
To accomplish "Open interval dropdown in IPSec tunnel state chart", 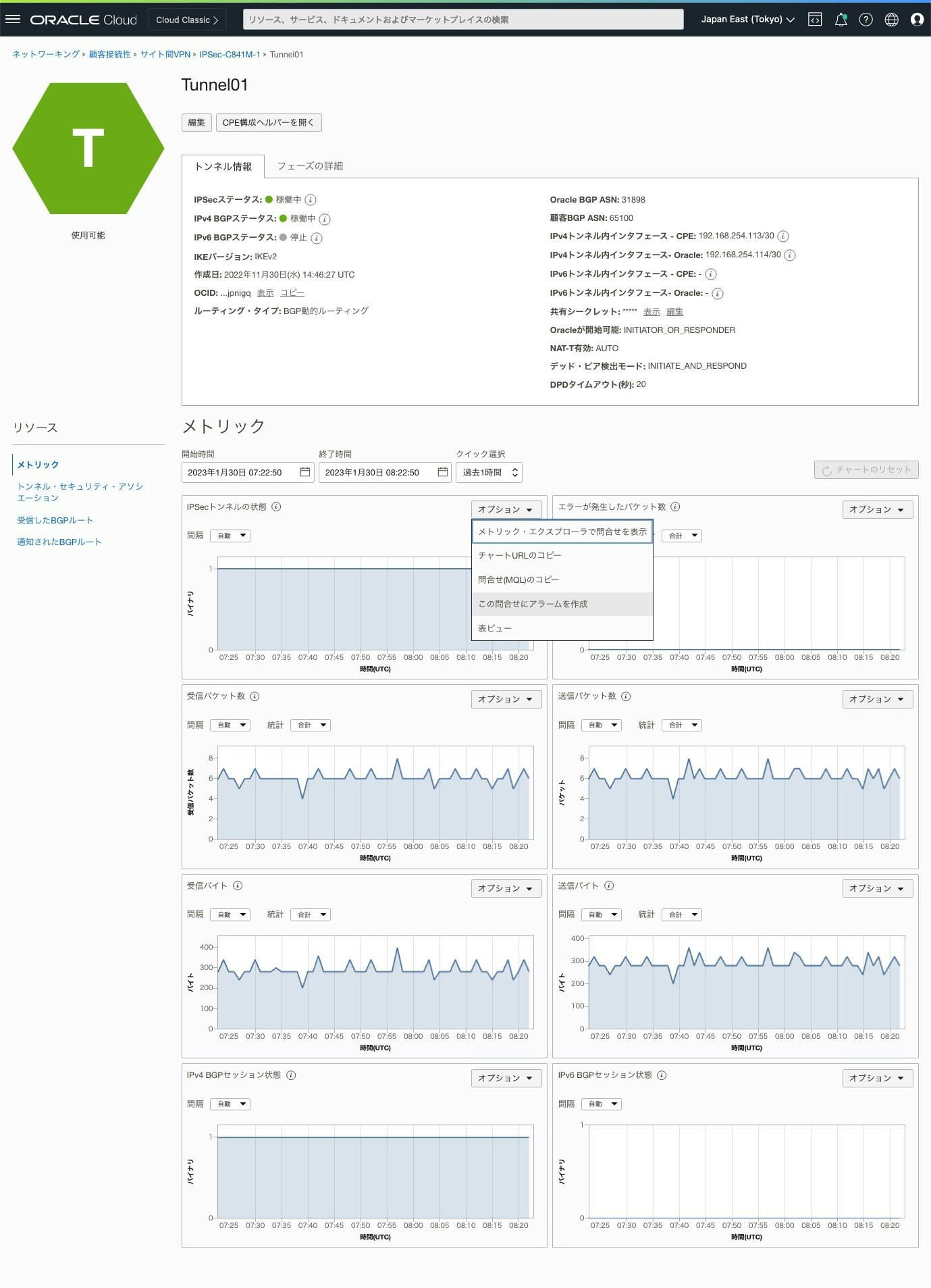I will coord(230,536).
